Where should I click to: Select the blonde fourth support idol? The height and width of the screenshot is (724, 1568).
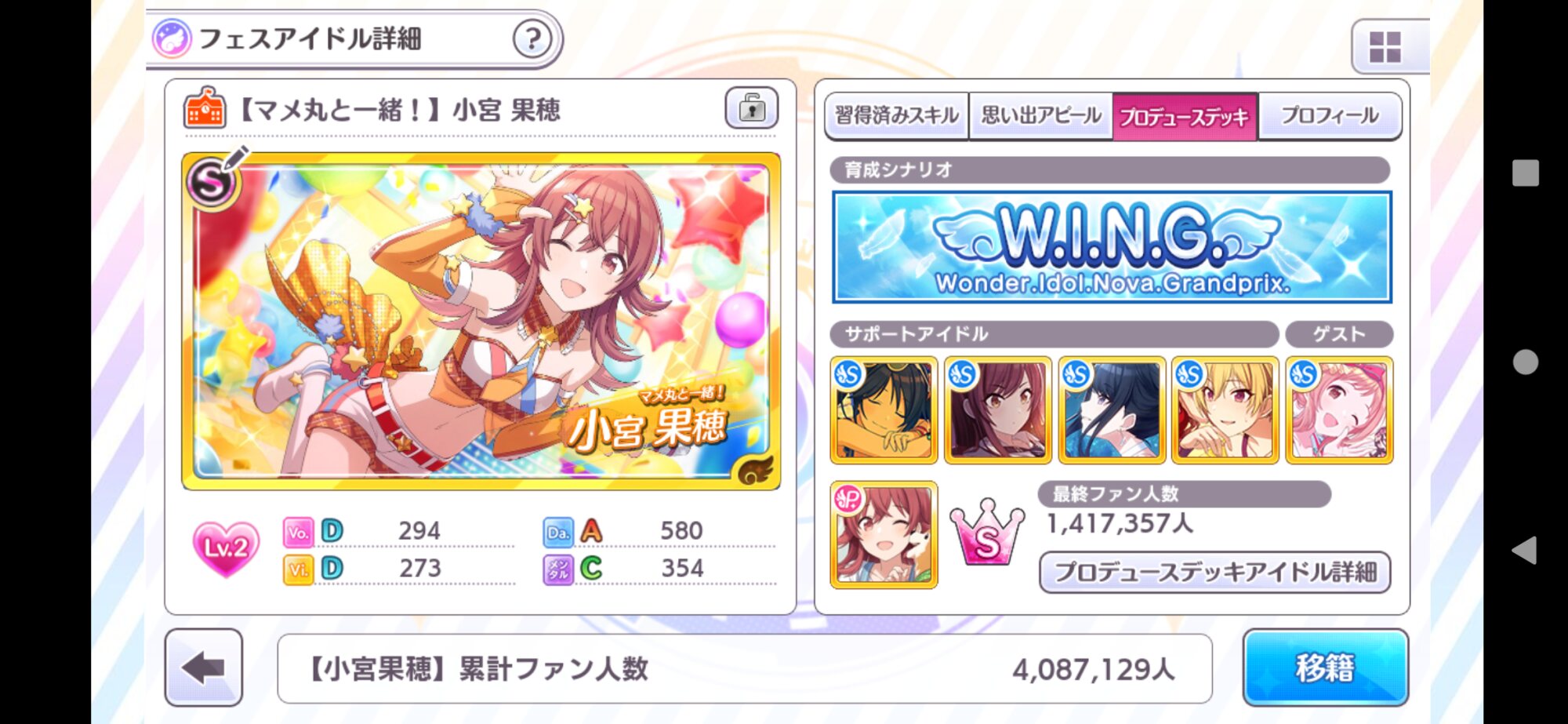(x=1225, y=410)
